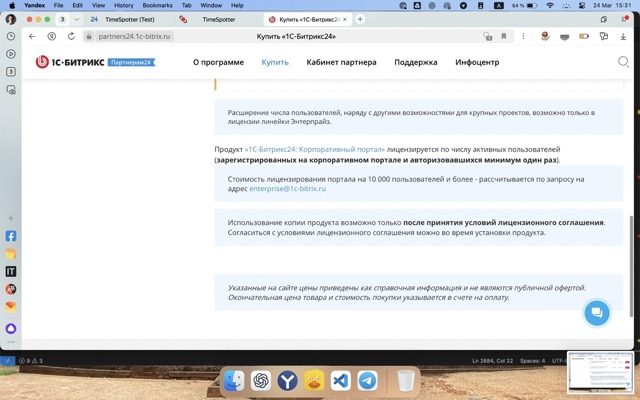Launch Telegram from the Dock

(x=367, y=381)
